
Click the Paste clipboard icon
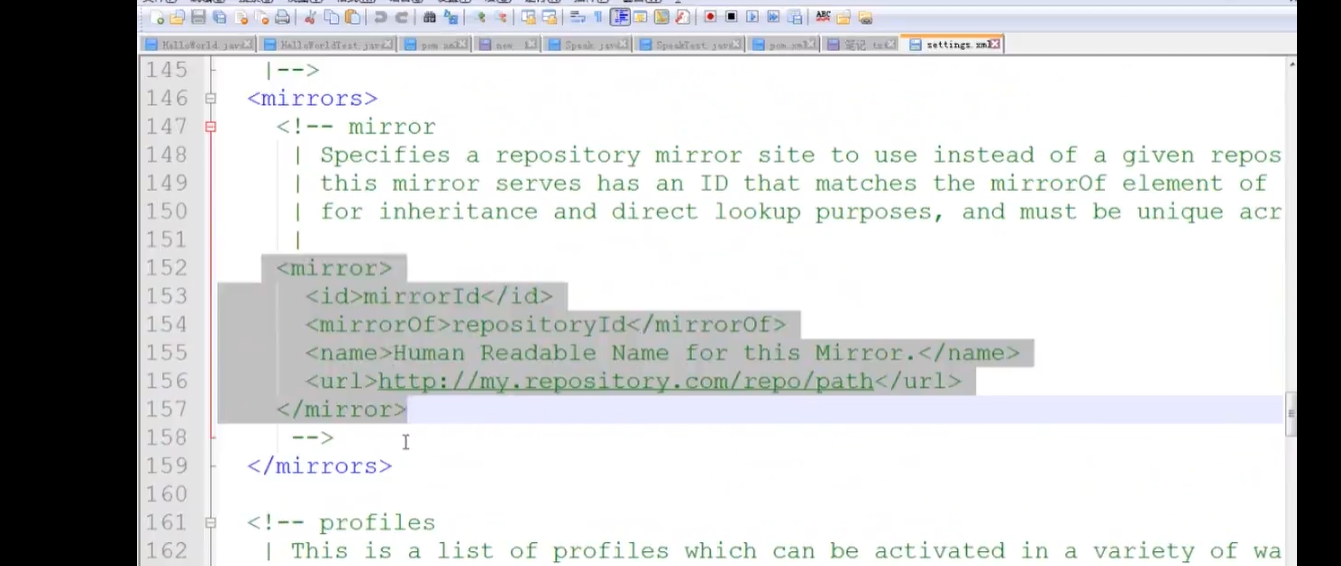click(x=352, y=18)
